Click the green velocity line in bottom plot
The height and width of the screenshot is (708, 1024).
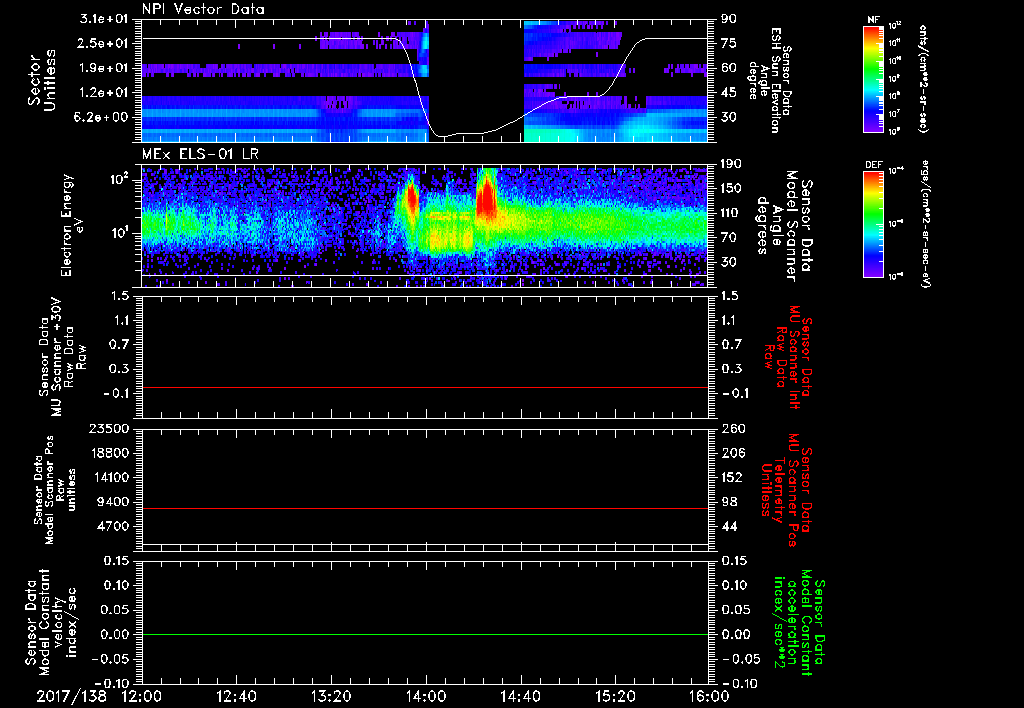[425, 634]
